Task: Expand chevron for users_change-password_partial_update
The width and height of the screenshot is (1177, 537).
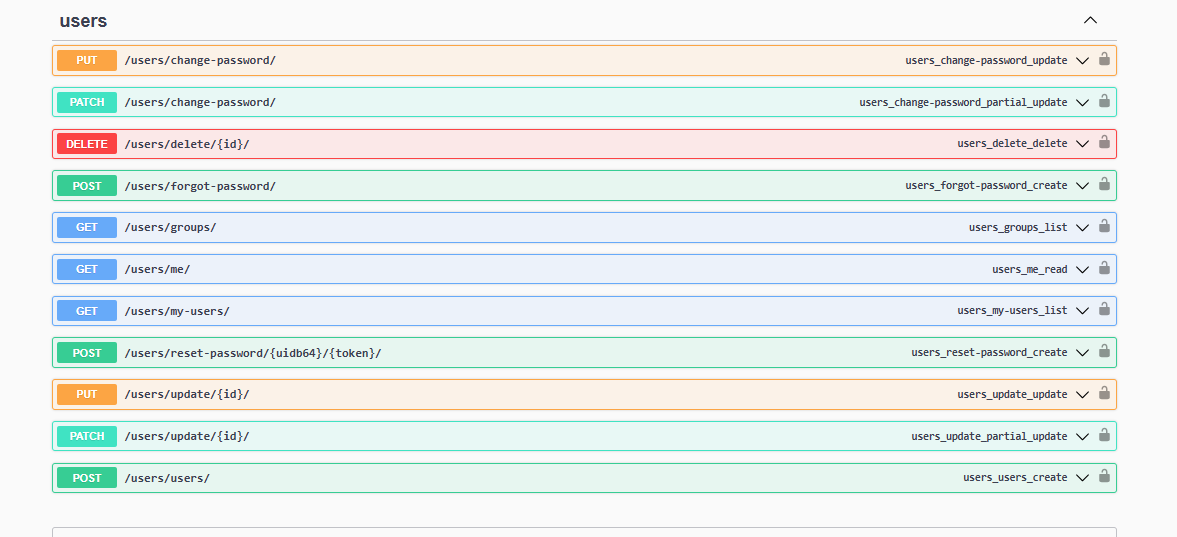Action: click(1081, 102)
